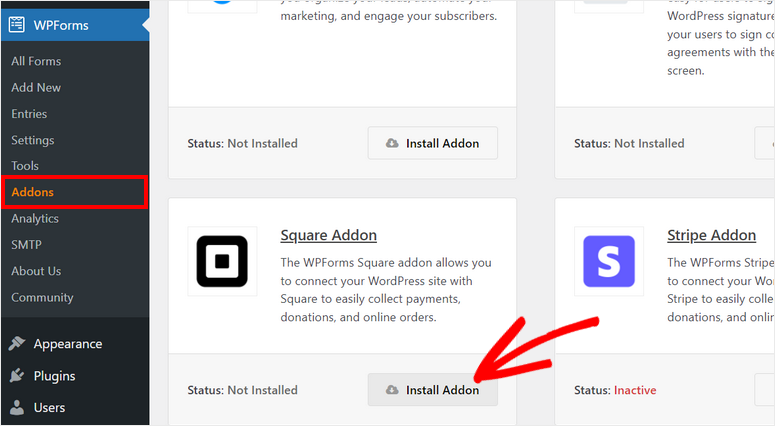The height and width of the screenshot is (426, 775).
Task: Open the Community menu item
Action: tap(42, 298)
